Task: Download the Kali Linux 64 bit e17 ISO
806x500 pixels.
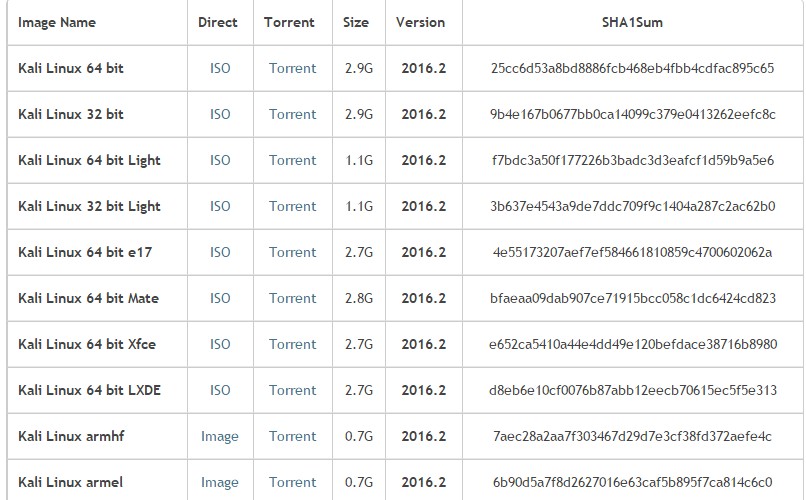Action: 220,252
